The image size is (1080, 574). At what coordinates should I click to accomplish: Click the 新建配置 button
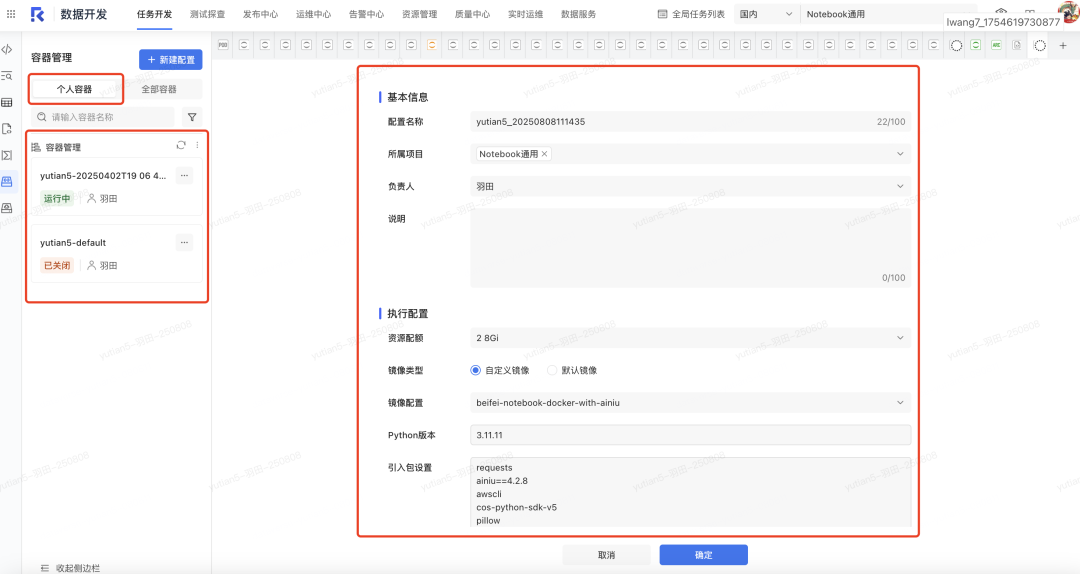171,60
